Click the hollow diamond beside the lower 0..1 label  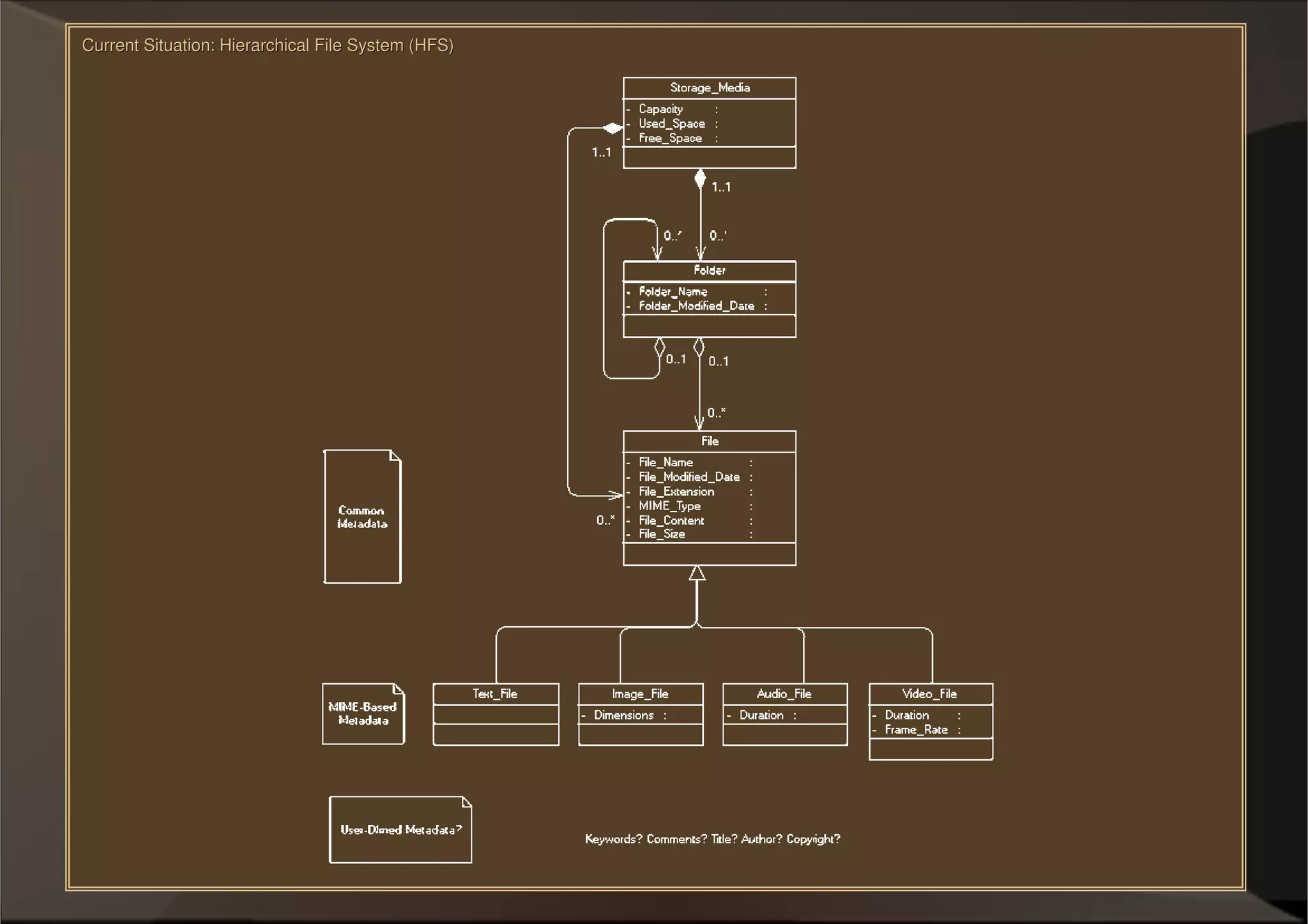coord(699,347)
